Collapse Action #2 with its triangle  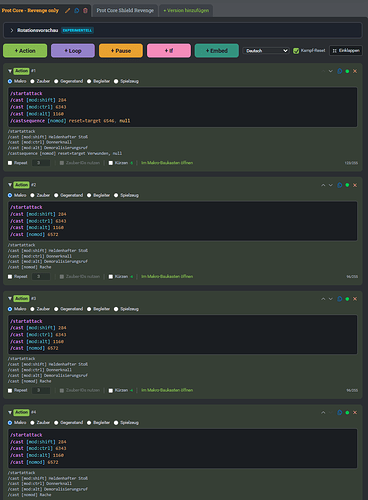(x=10, y=185)
